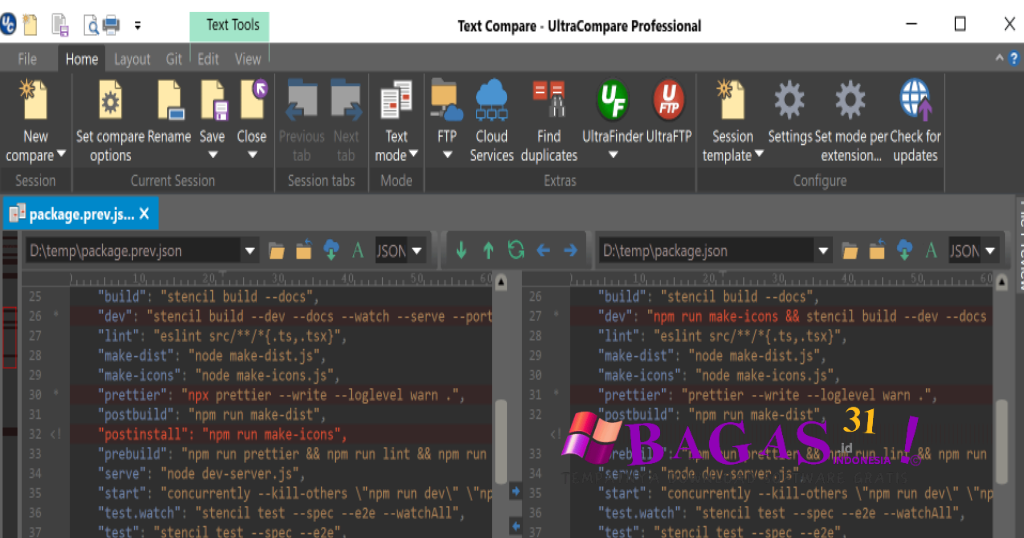Open right file path dropdown for package.json

(823, 251)
